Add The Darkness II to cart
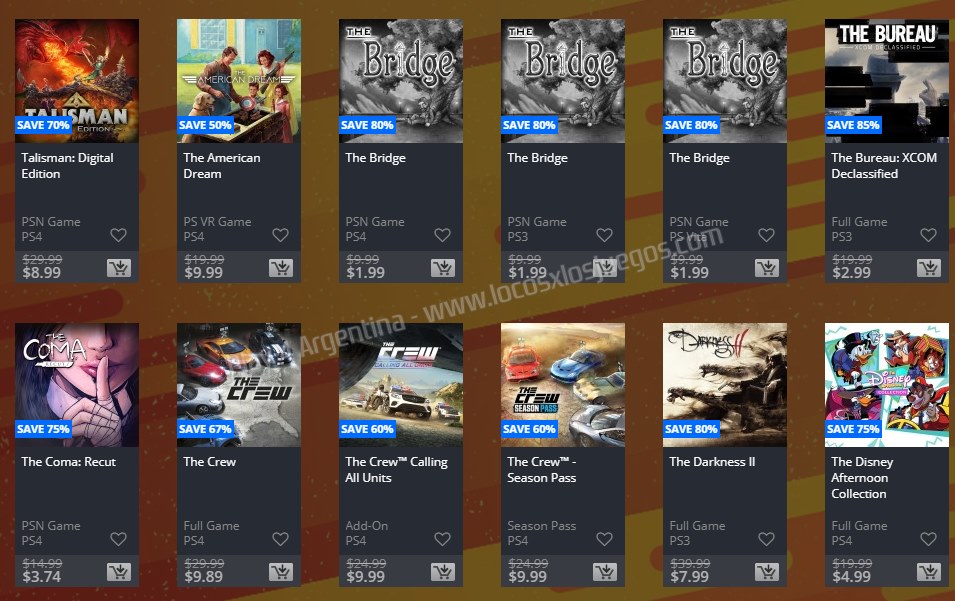This screenshot has width=955, height=601. 767,572
